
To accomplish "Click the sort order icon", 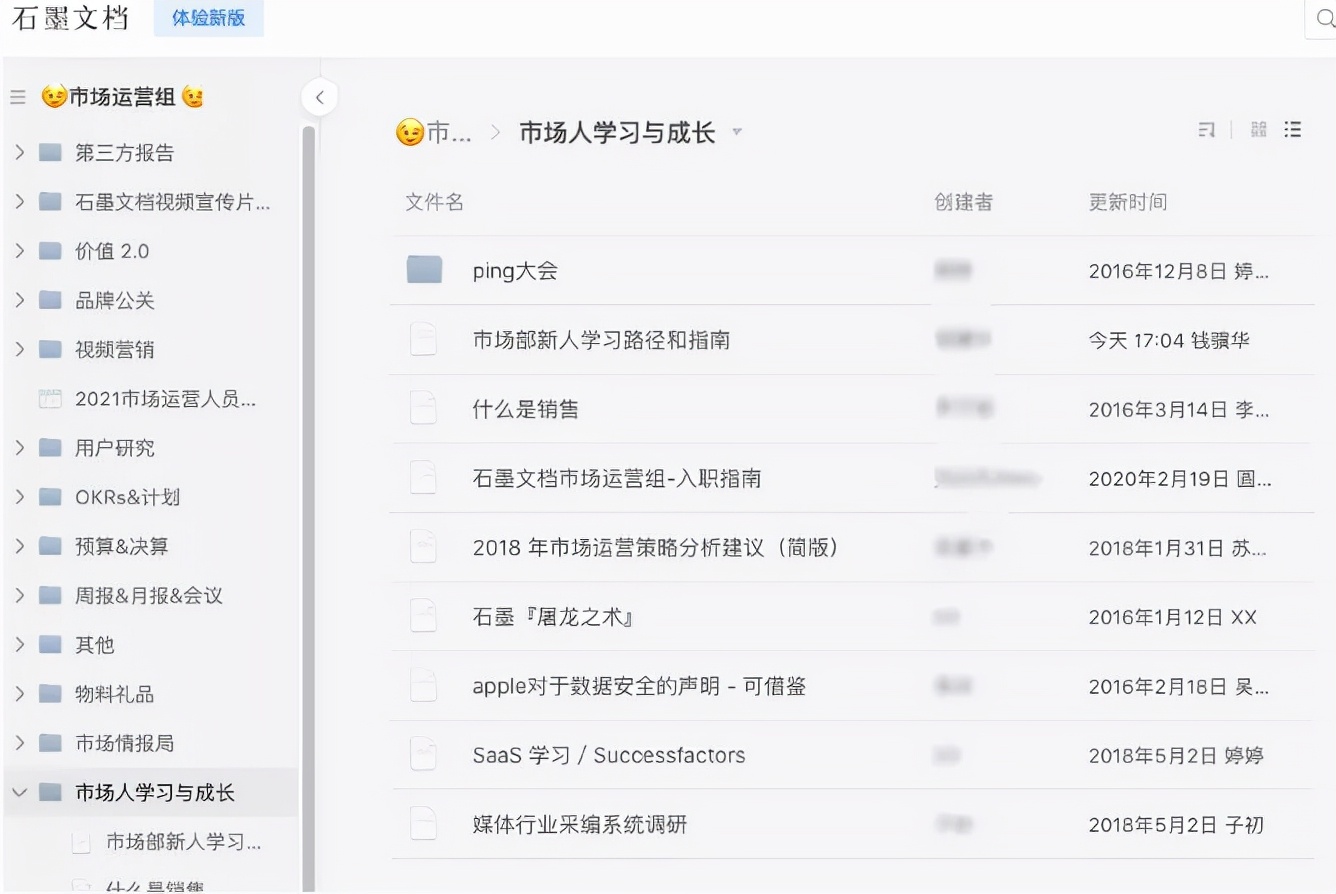I will pyautogui.click(x=1207, y=130).
